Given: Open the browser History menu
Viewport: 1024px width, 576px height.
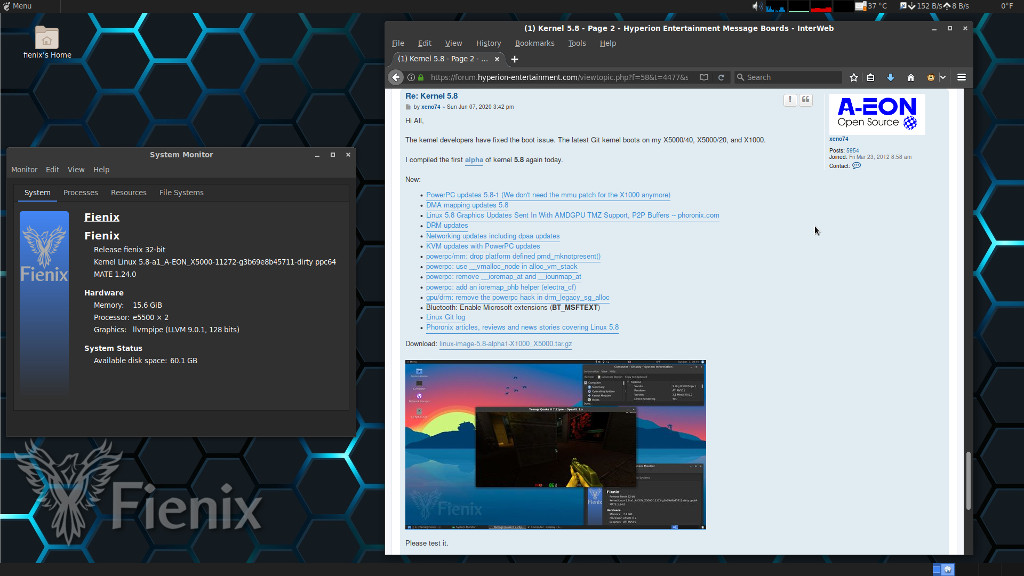Looking at the screenshot, I should [488, 43].
